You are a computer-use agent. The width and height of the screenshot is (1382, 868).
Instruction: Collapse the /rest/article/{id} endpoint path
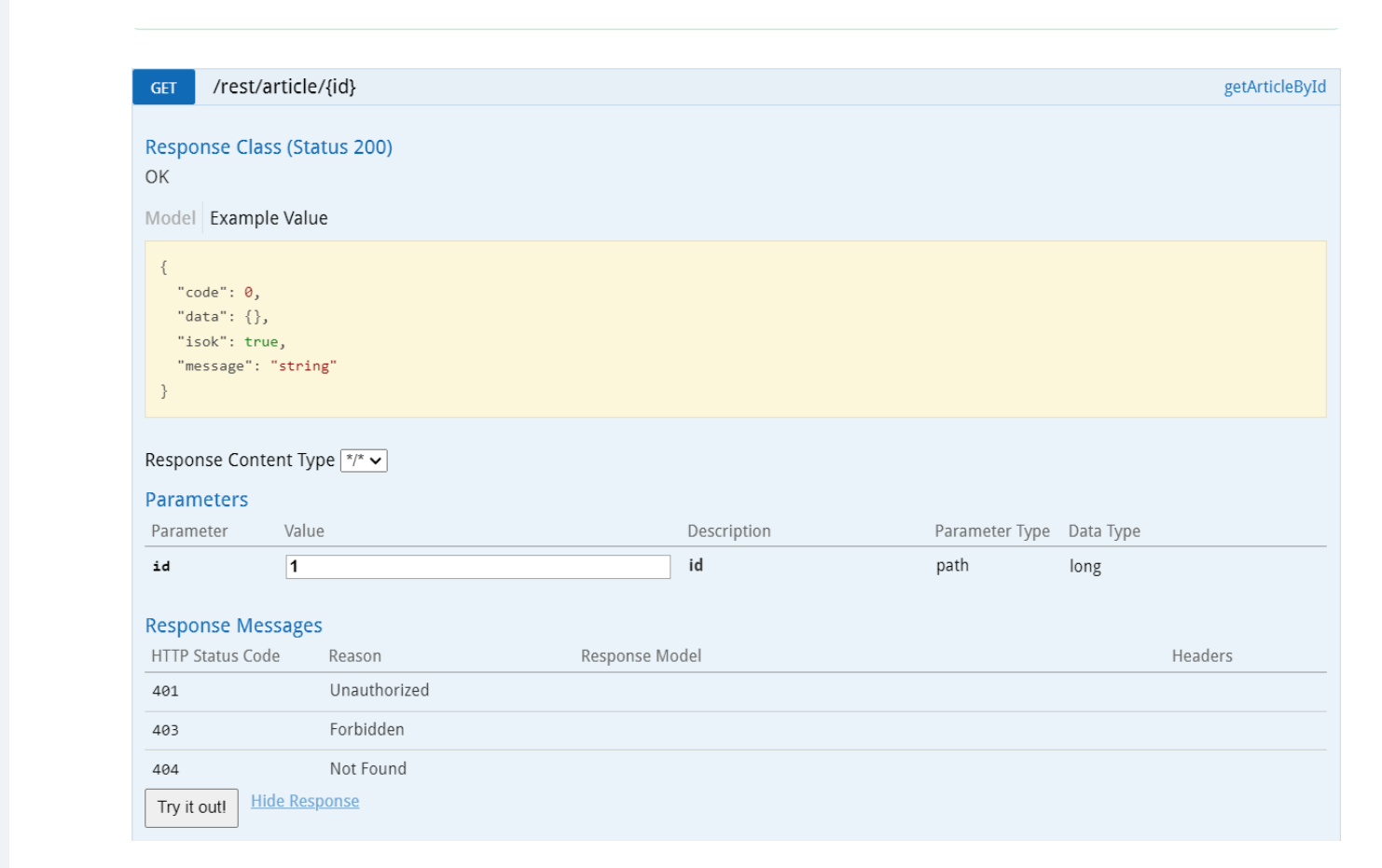click(284, 87)
